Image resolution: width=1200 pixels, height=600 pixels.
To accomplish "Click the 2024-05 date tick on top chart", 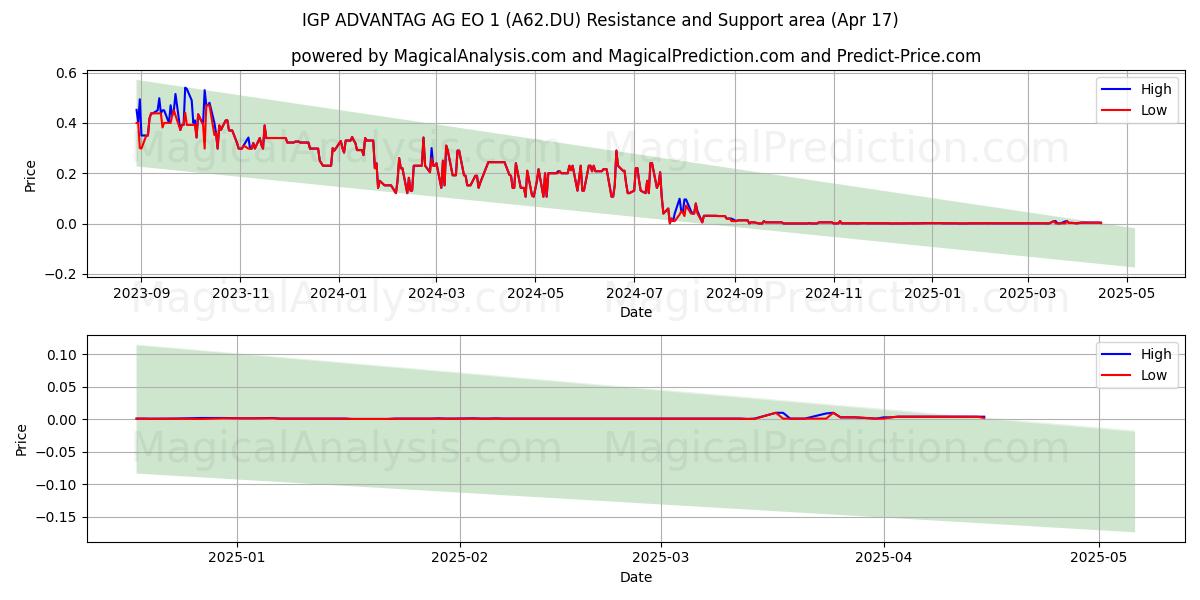I will click(535, 293).
